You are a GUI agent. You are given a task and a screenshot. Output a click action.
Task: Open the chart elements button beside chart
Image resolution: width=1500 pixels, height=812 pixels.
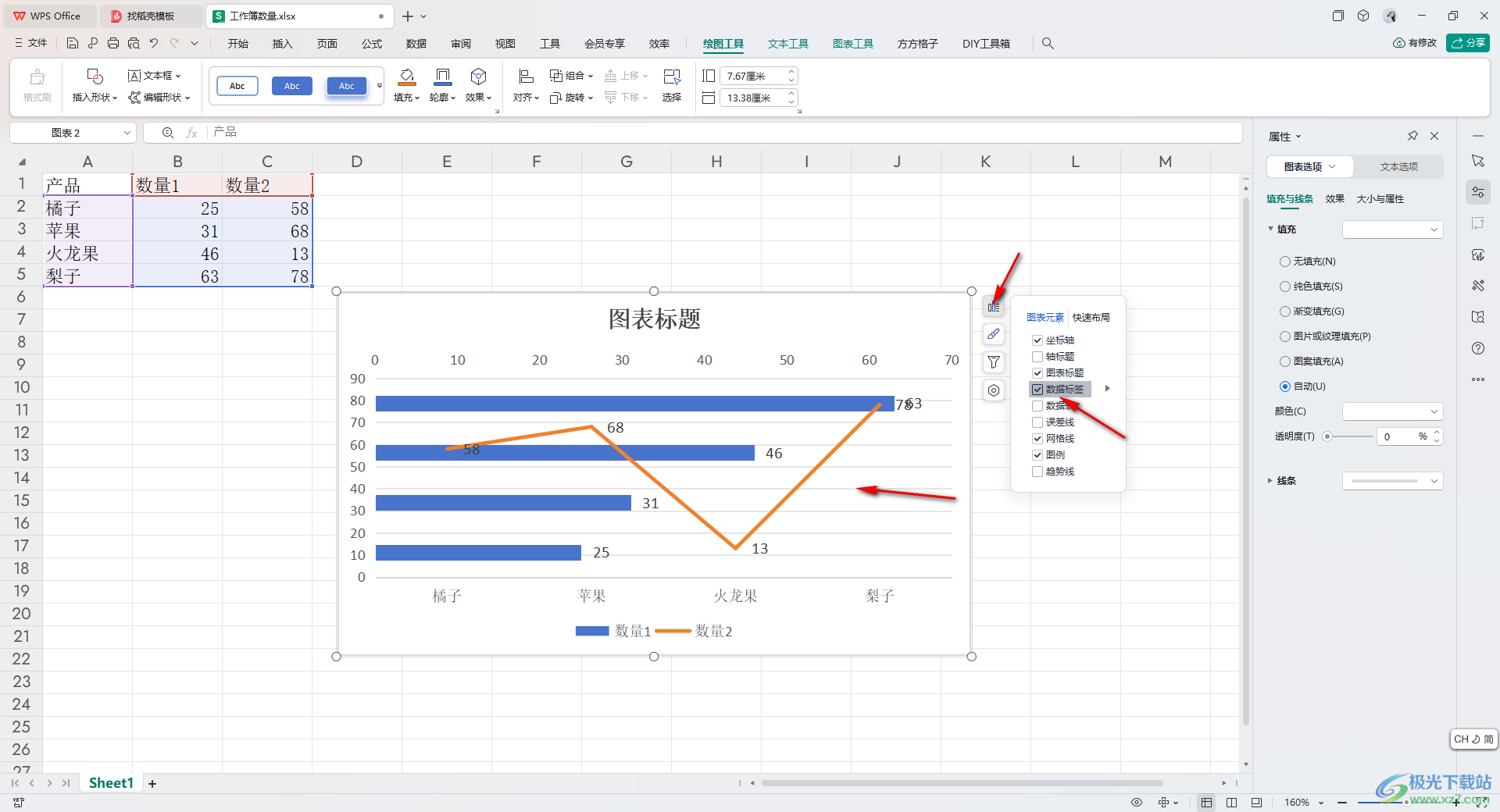tap(993, 307)
